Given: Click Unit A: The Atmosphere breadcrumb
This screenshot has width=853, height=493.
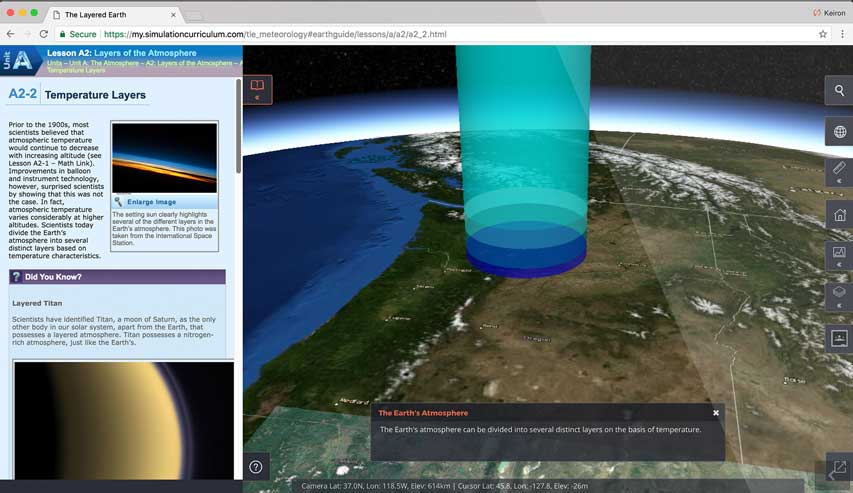Looking at the screenshot, I should tap(104, 63).
